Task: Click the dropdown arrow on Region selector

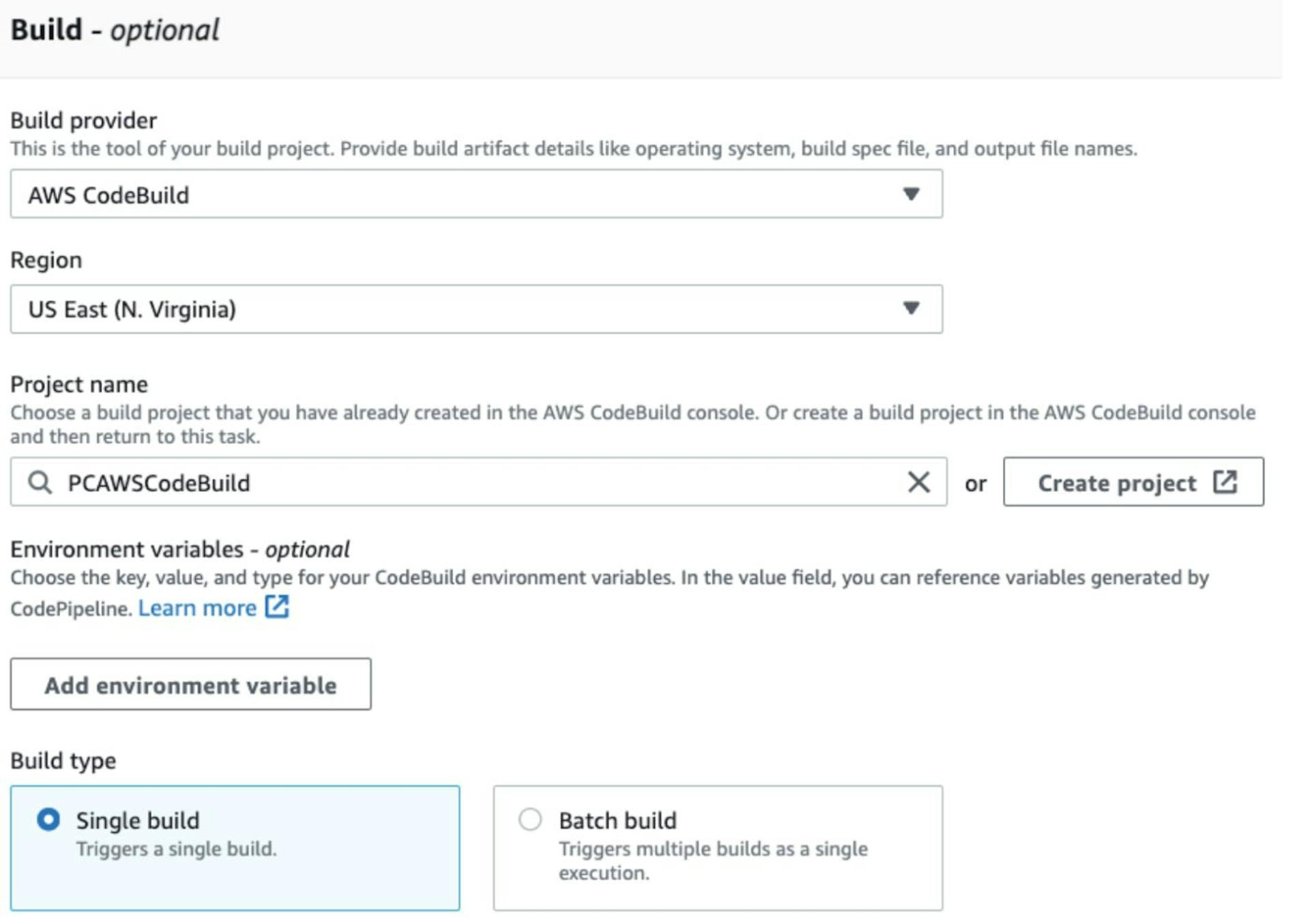Action: [912, 308]
